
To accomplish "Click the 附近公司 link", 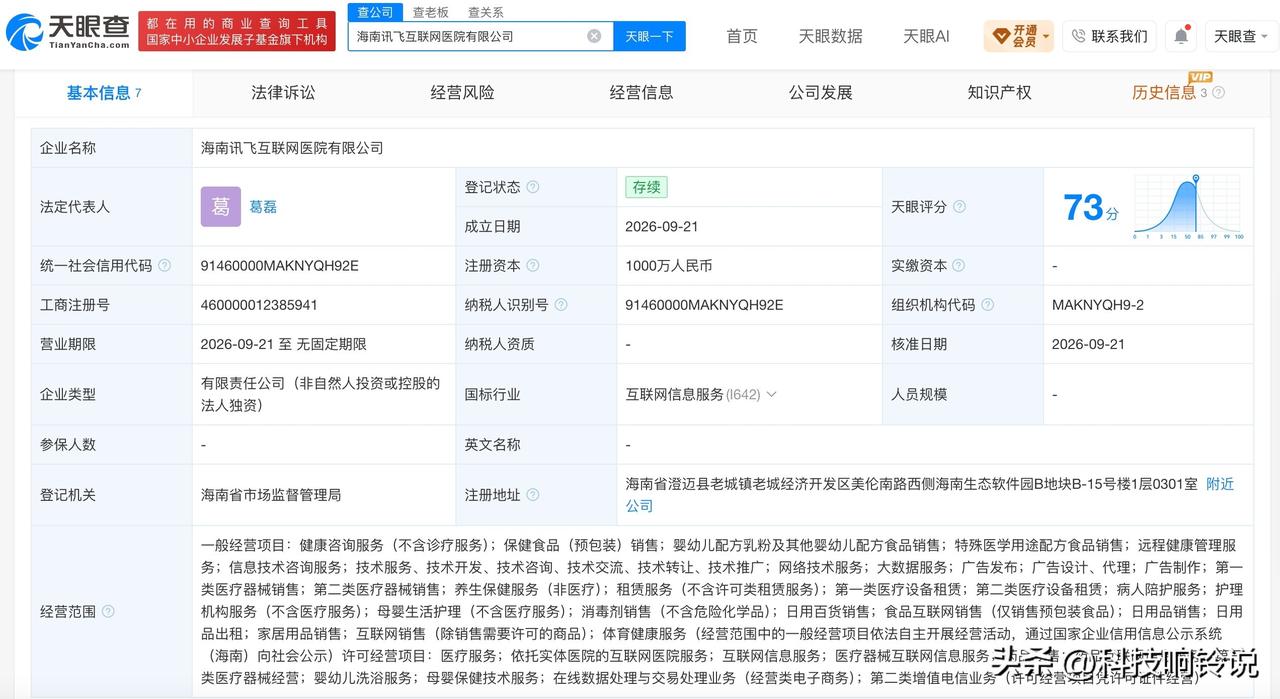I will (x=930, y=495).
